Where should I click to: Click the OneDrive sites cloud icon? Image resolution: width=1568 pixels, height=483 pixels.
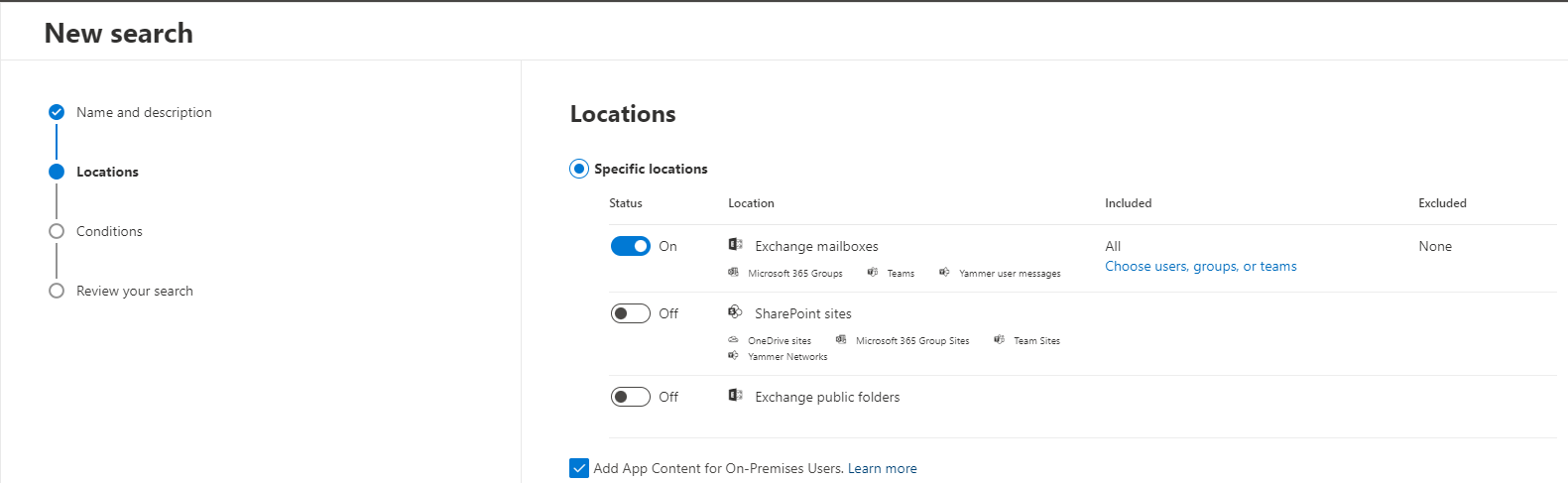tap(733, 339)
